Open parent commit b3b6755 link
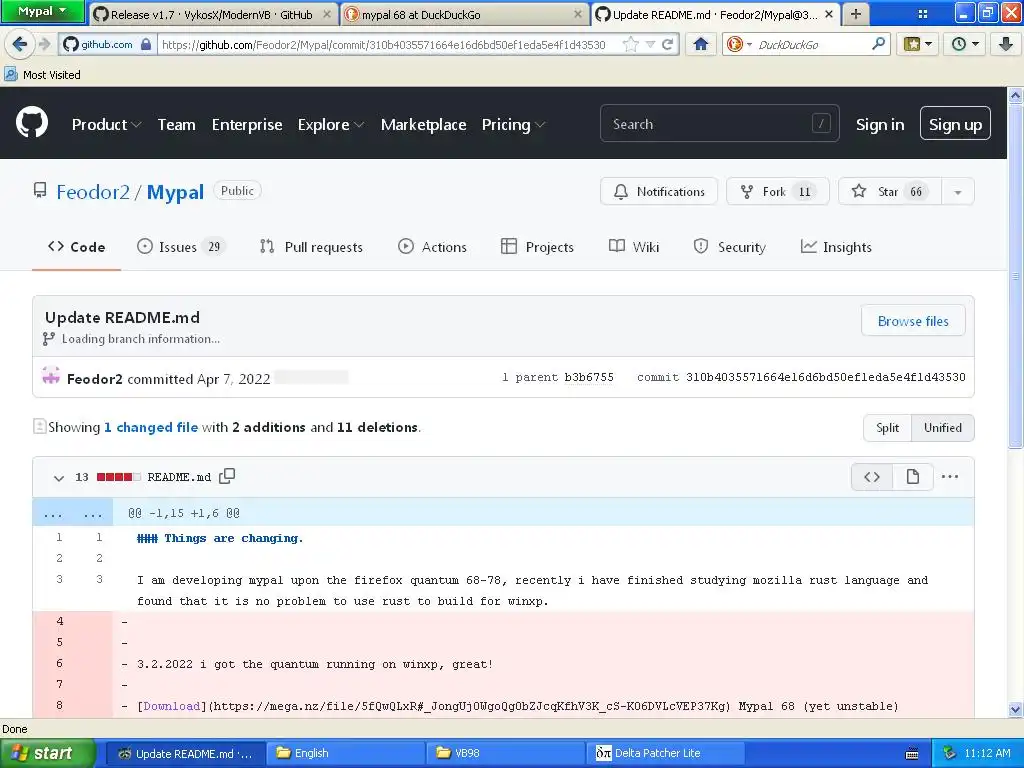 pyautogui.click(x=589, y=377)
